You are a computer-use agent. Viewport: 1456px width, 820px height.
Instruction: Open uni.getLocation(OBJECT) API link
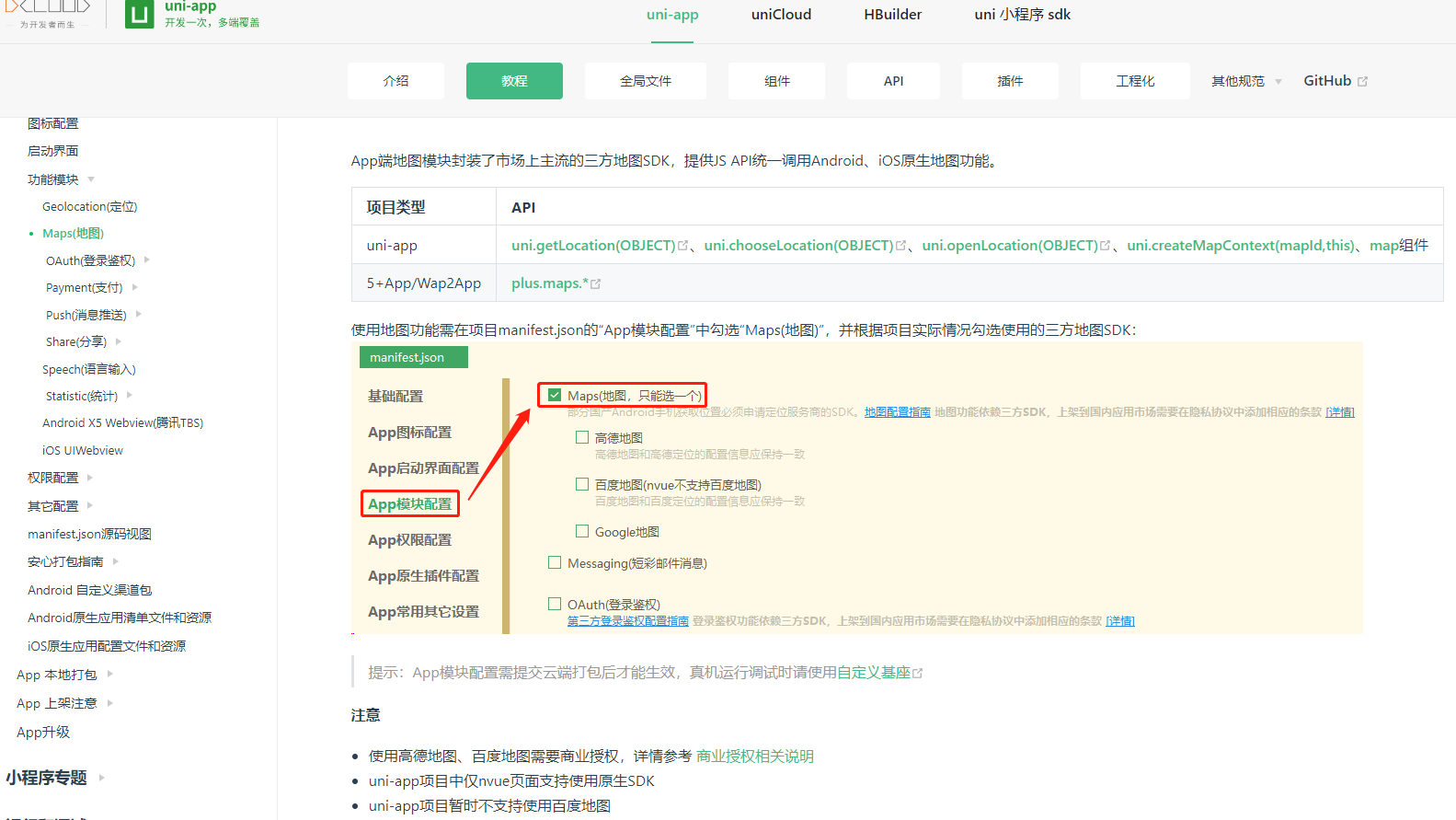pos(593,246)
